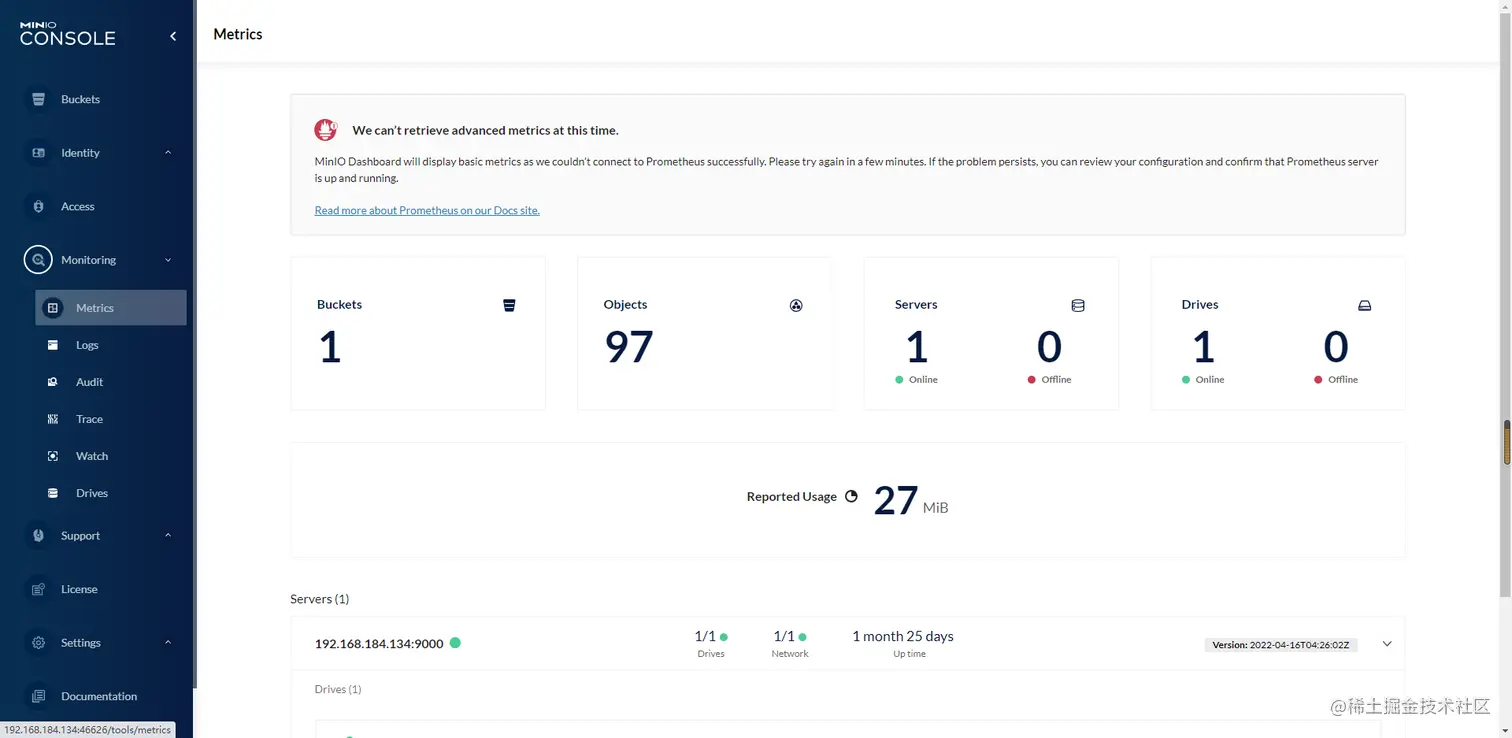
Task: Expand the Identity menu chevron
Action: coord(168,153)
